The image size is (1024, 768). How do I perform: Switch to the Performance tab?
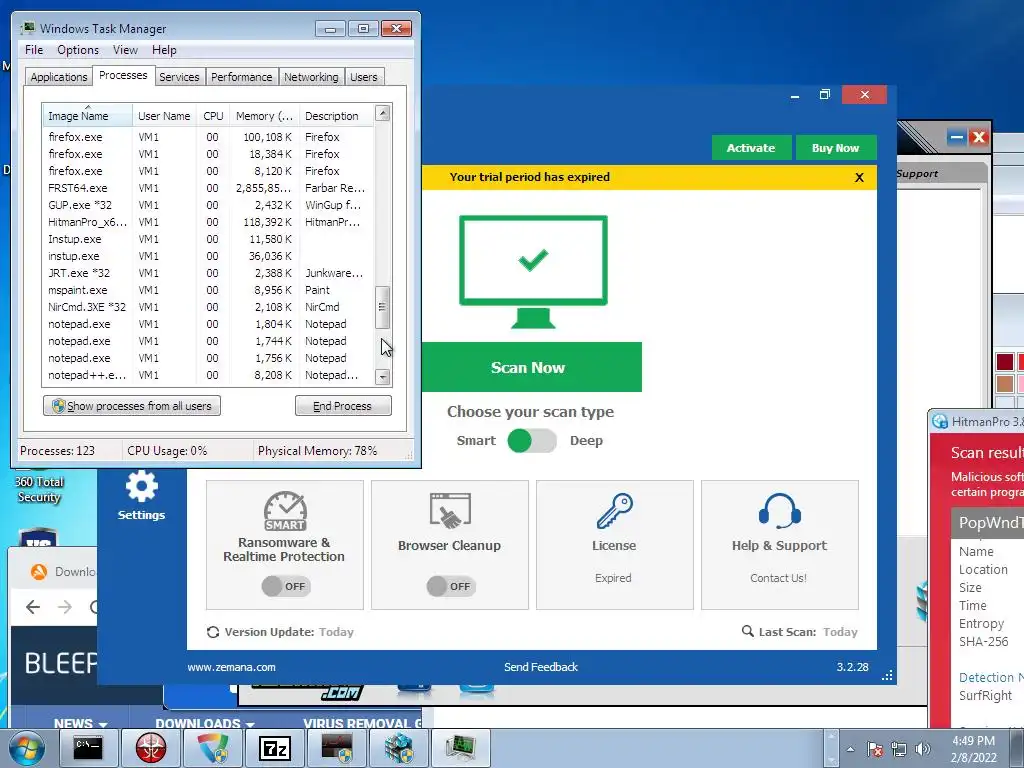coord(242,77)
